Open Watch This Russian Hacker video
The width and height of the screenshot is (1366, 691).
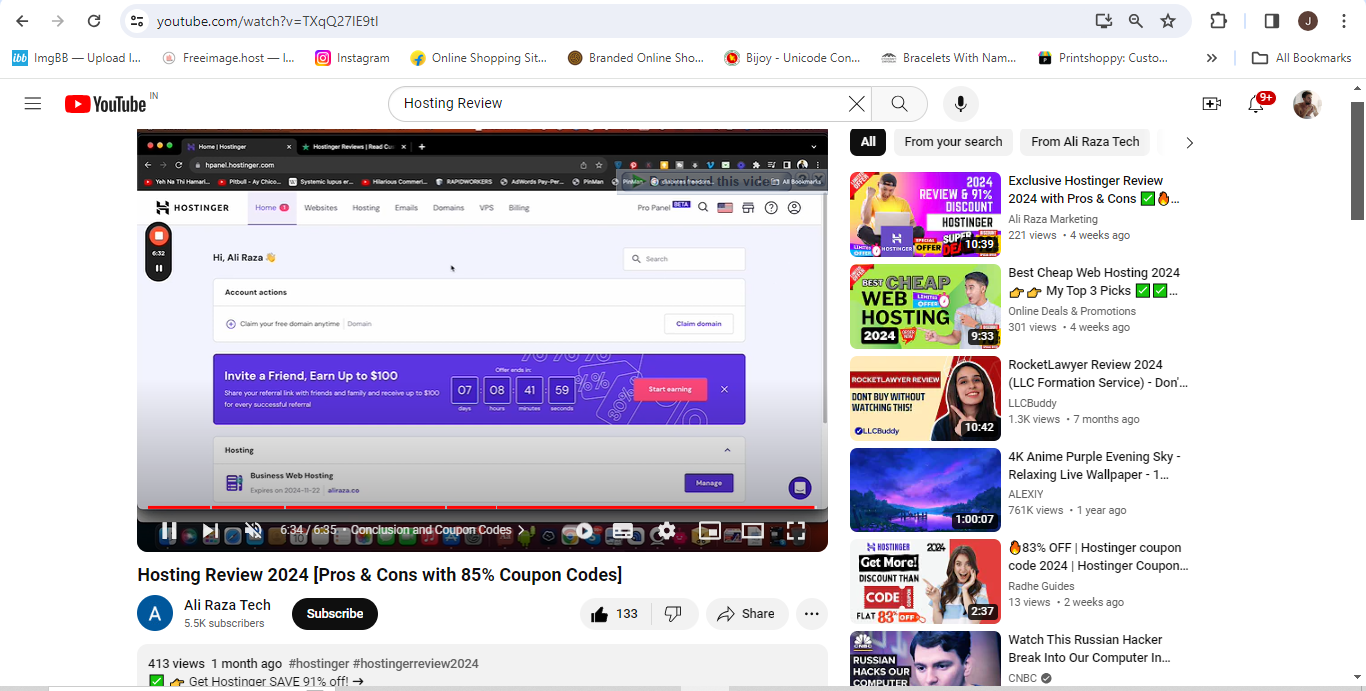[925, 658]
